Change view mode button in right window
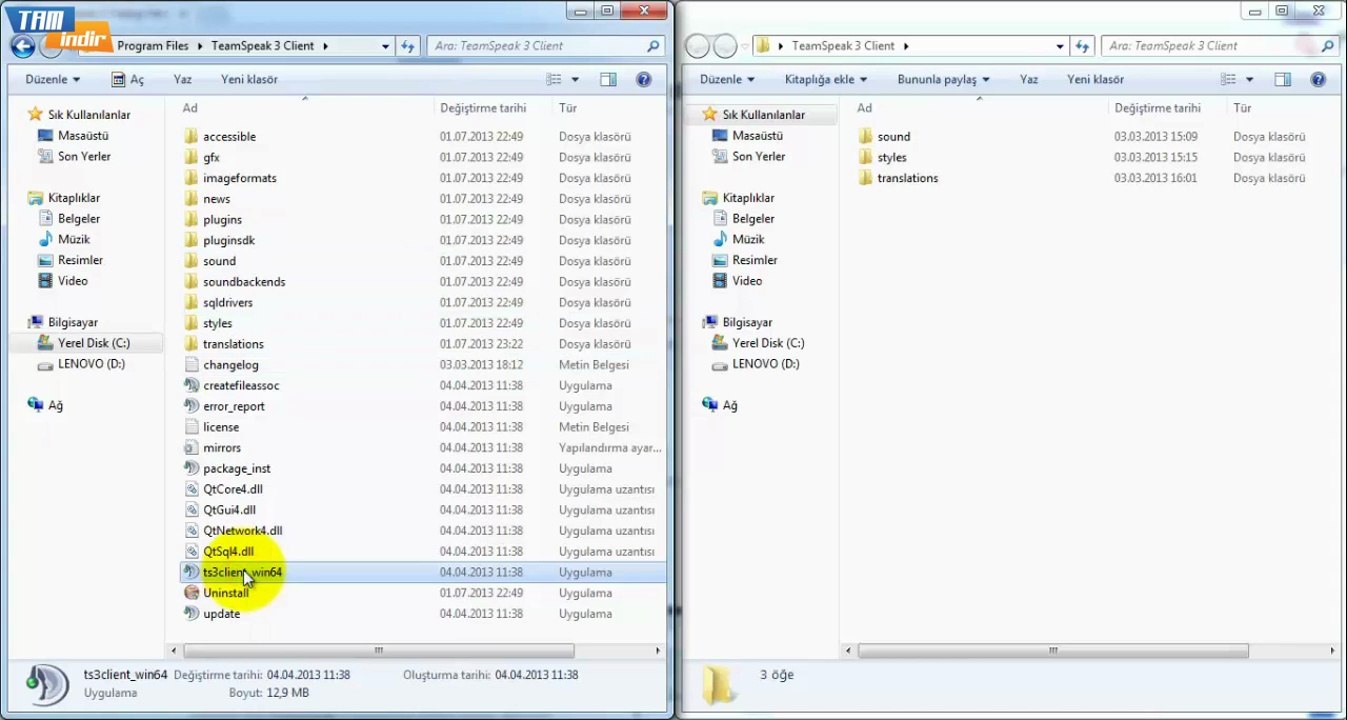This screenshot has height=720, width=1347. tap(1230, 79)
